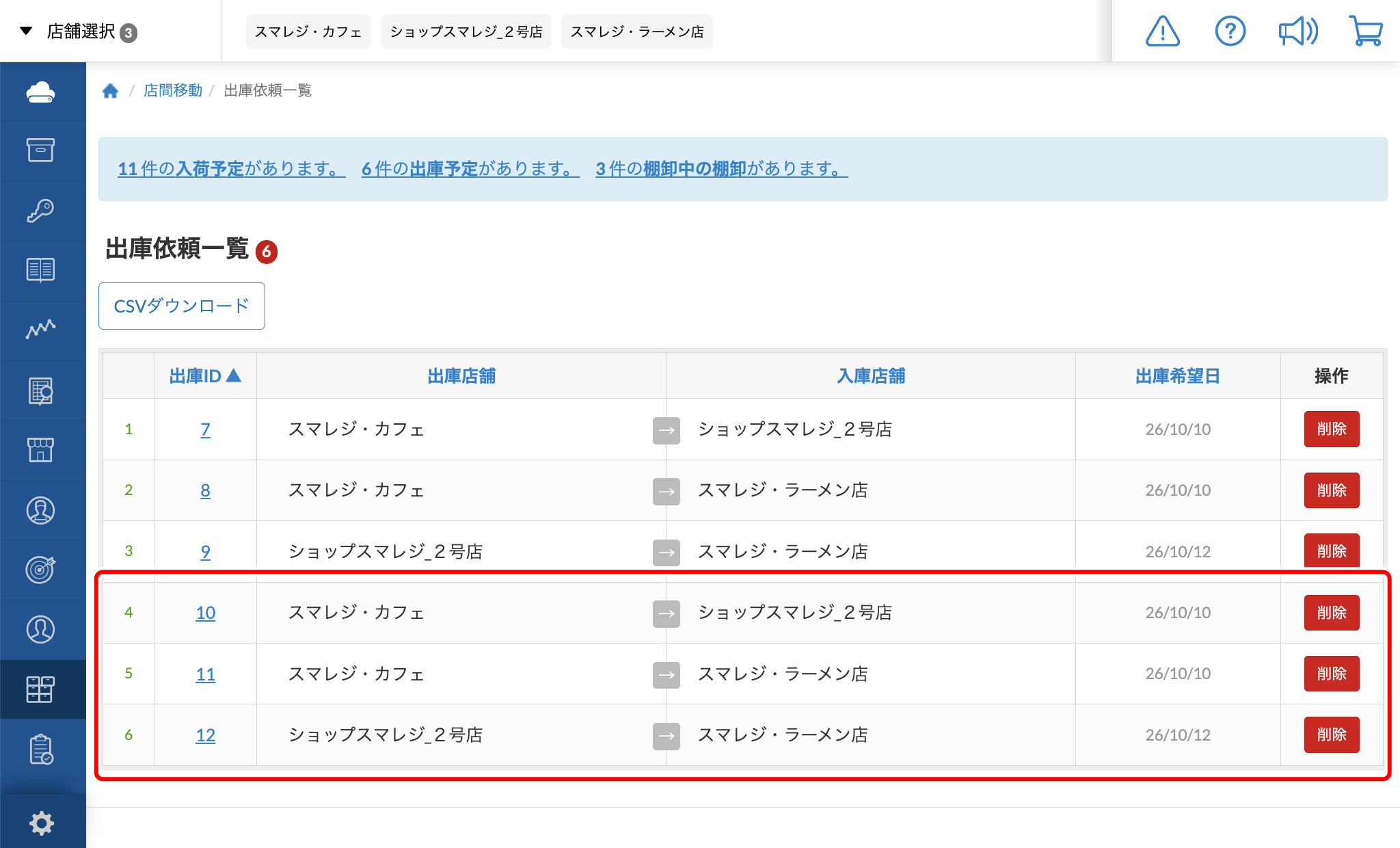Open the 11件の入荷予定 notice link
1400x848 pixels.
tap(232, 168)
